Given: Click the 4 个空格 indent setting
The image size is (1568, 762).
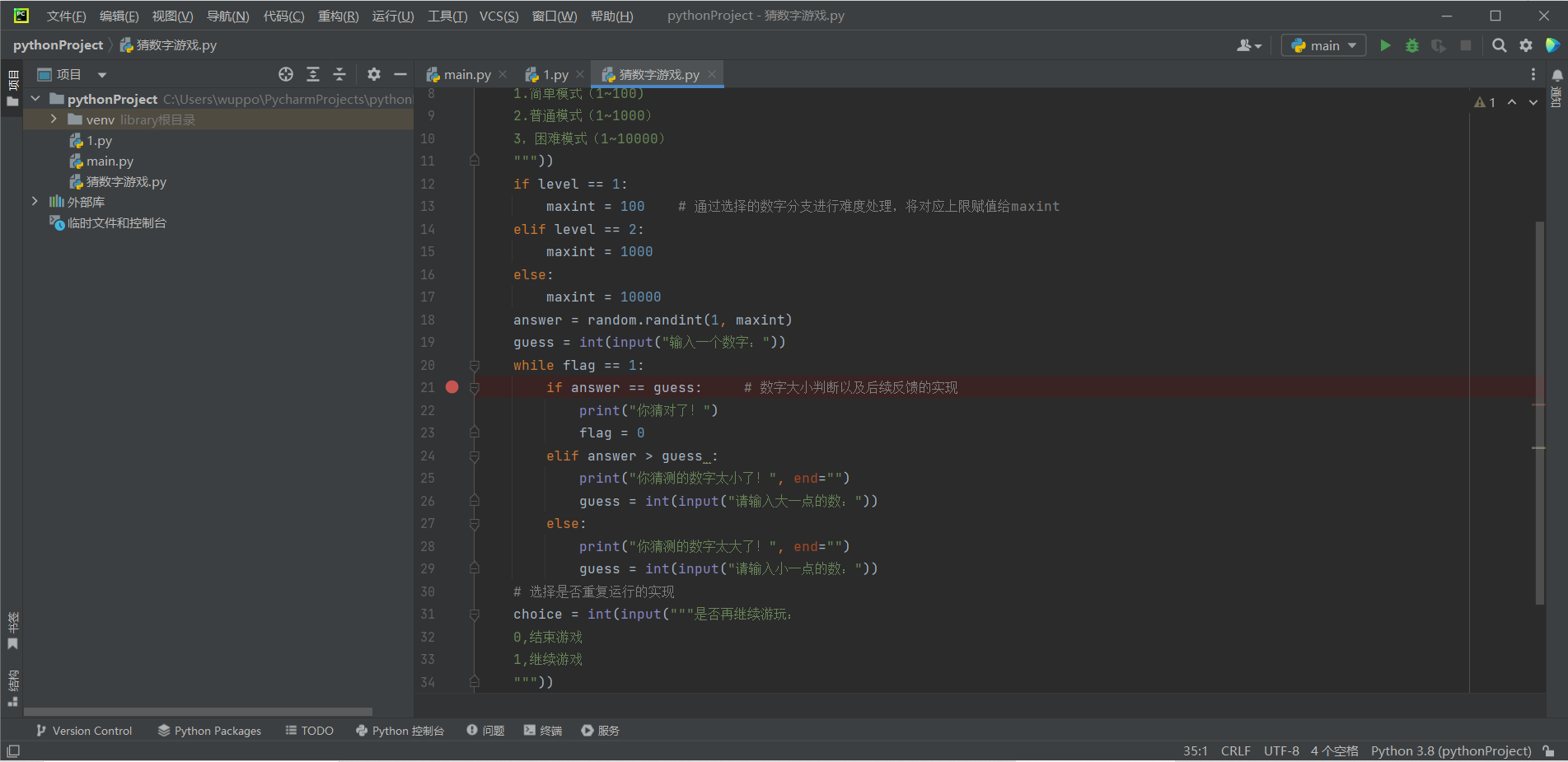Looking at the screenshot, I should (1334, 751).
